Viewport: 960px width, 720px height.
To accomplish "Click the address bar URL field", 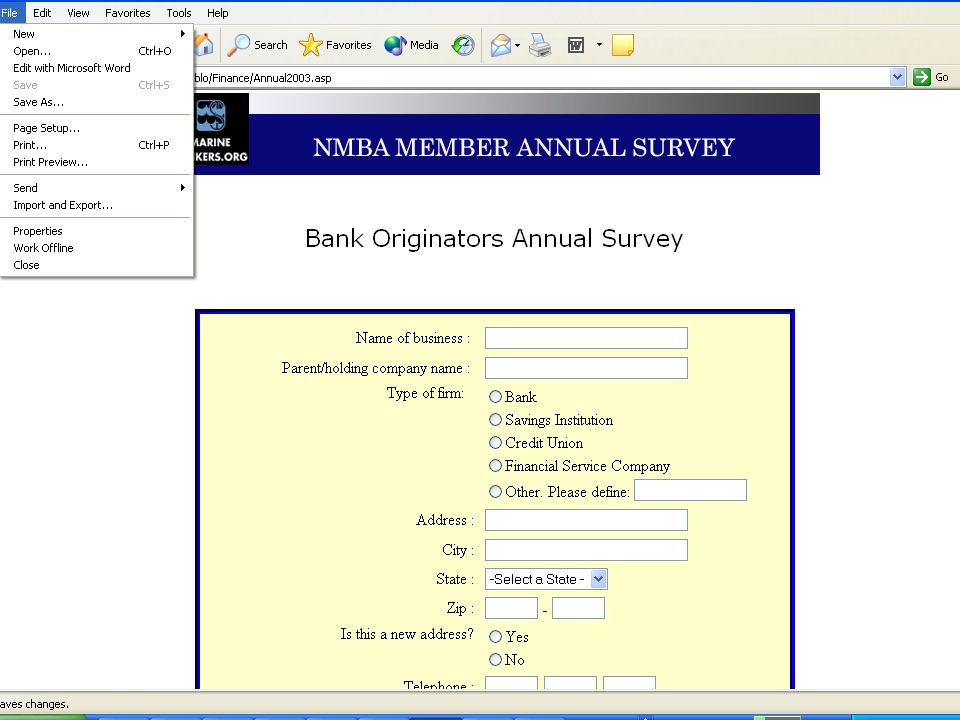I will click(x=541, y=78).
